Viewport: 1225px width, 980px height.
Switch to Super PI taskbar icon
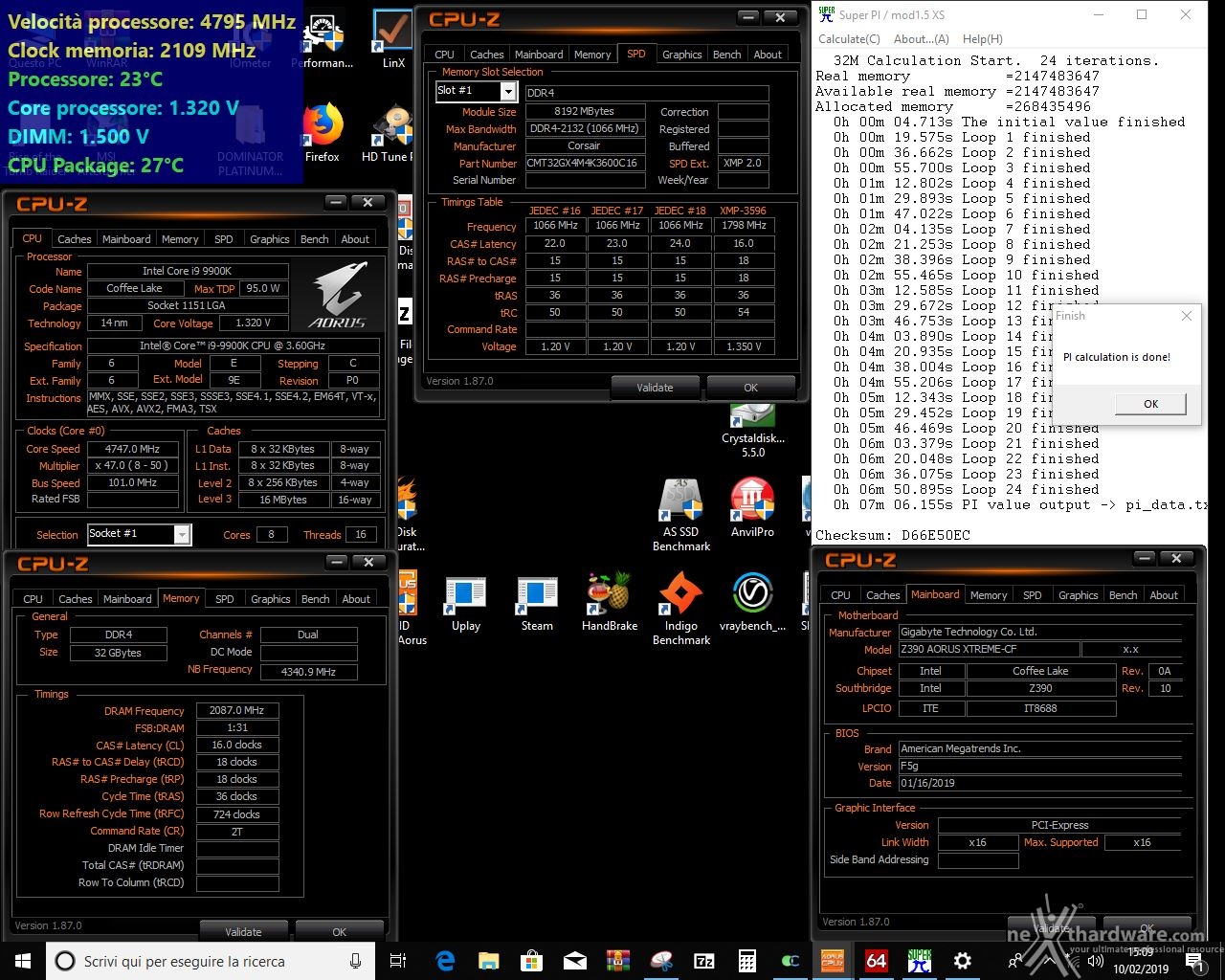(919, 961)
